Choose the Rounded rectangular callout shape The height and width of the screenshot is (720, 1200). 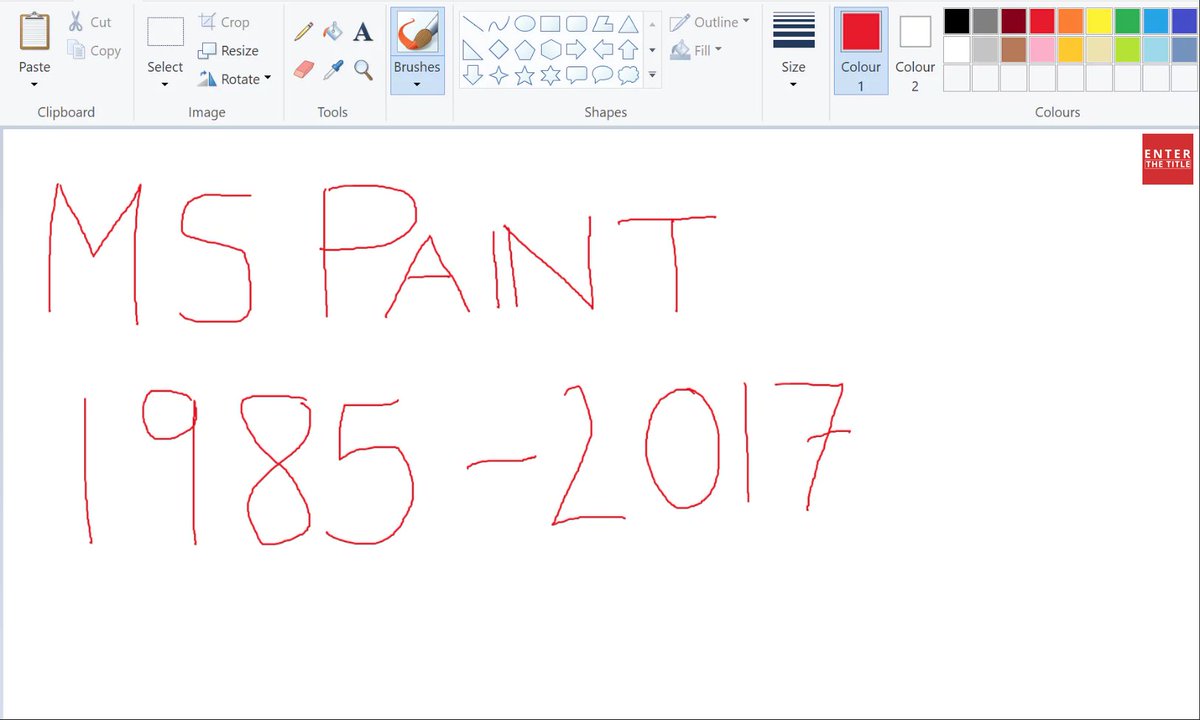pos(577,75)
